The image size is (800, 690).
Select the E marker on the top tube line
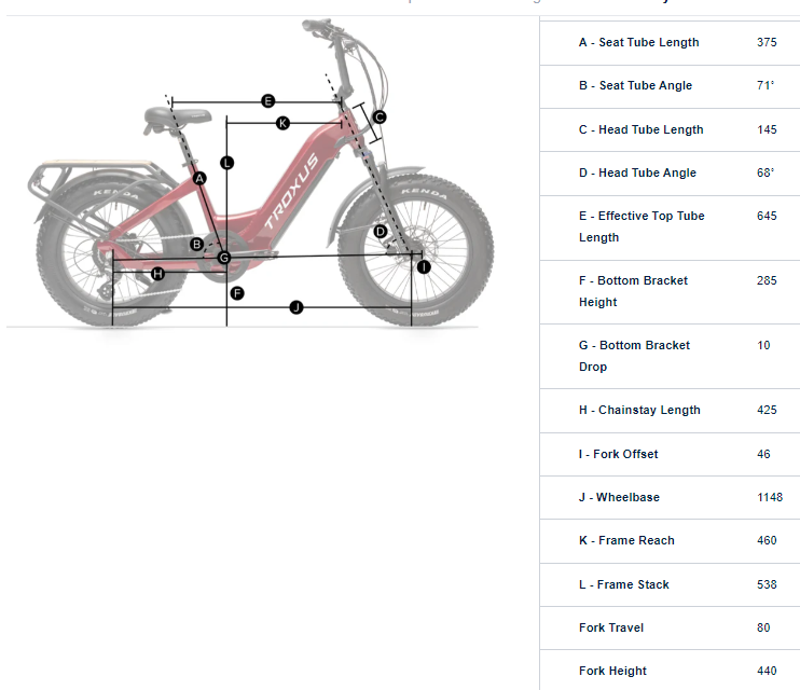[268, 101]
